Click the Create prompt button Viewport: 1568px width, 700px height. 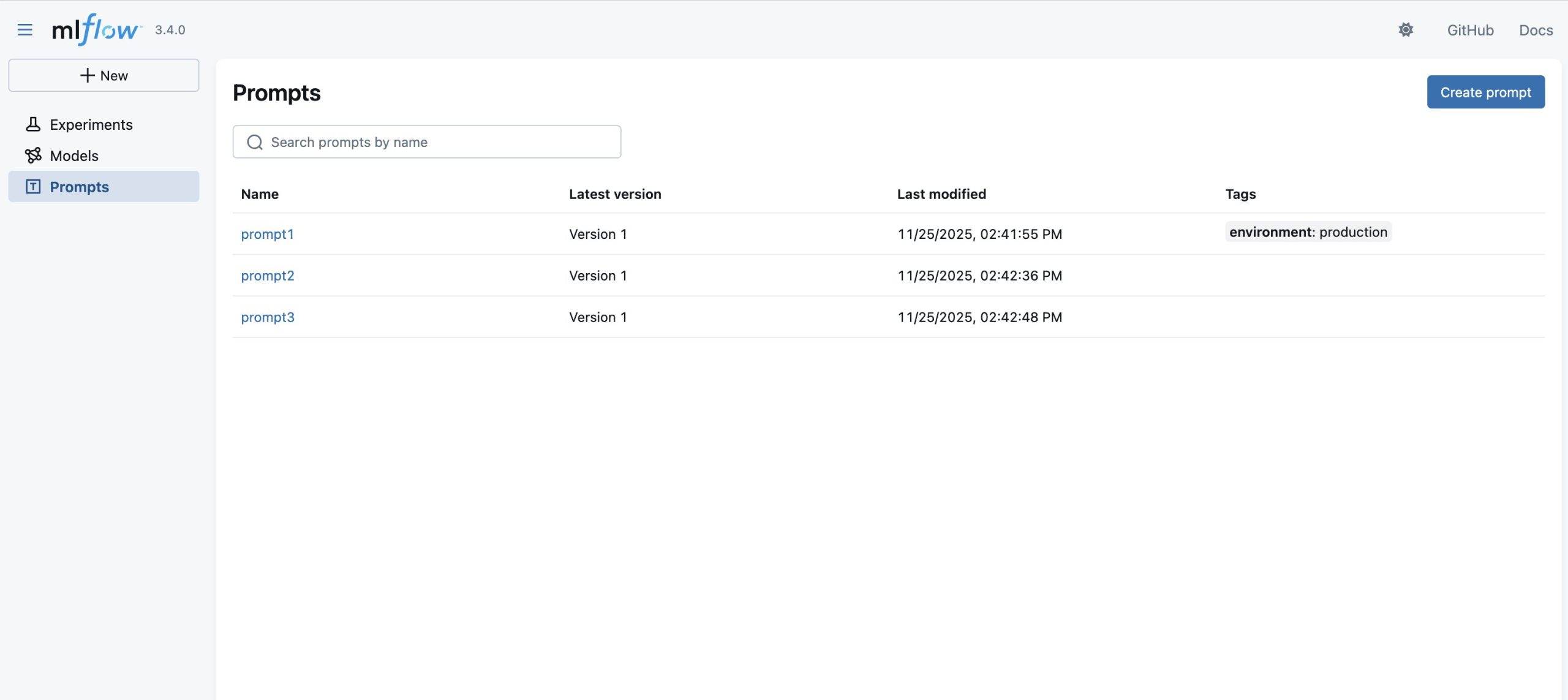(1486, 92)
